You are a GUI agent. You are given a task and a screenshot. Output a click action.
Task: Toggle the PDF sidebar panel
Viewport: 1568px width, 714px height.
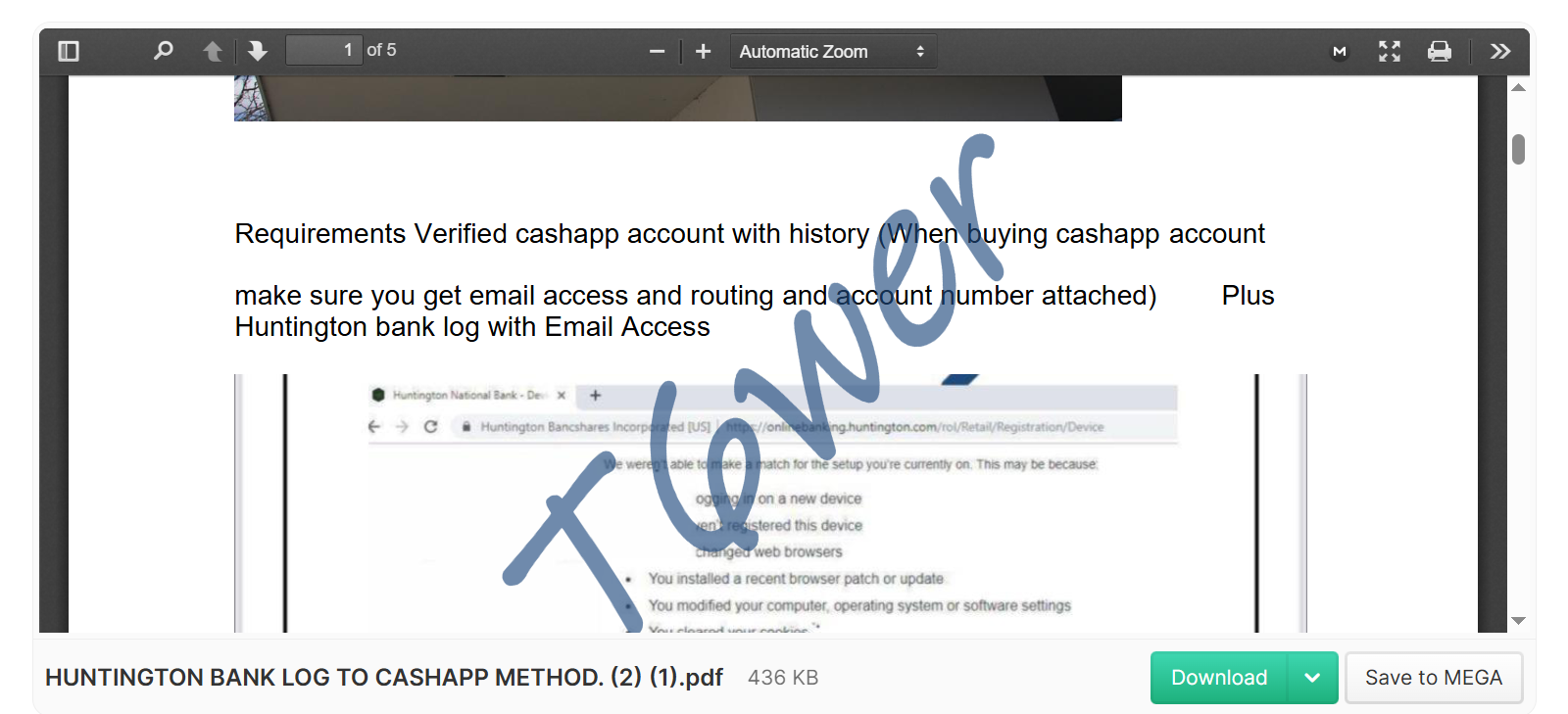click(x=69, y=51)
